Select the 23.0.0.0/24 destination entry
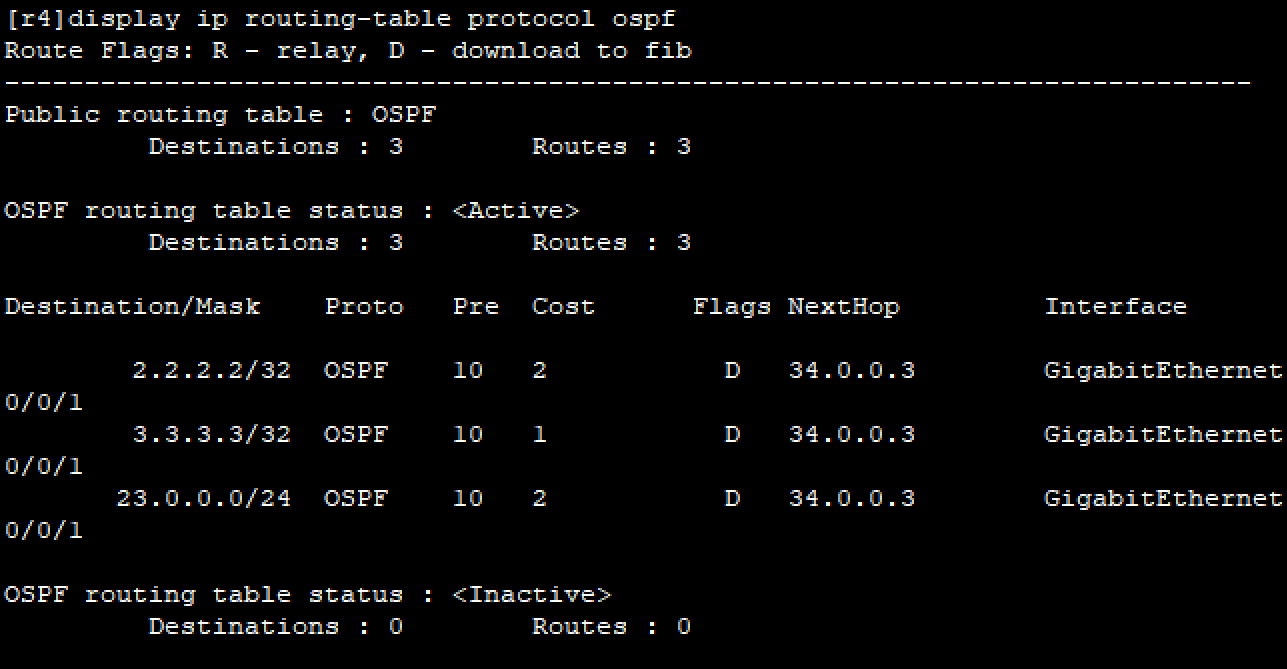The height and width of the screenshot is (669, 1287). pos(203,499)
